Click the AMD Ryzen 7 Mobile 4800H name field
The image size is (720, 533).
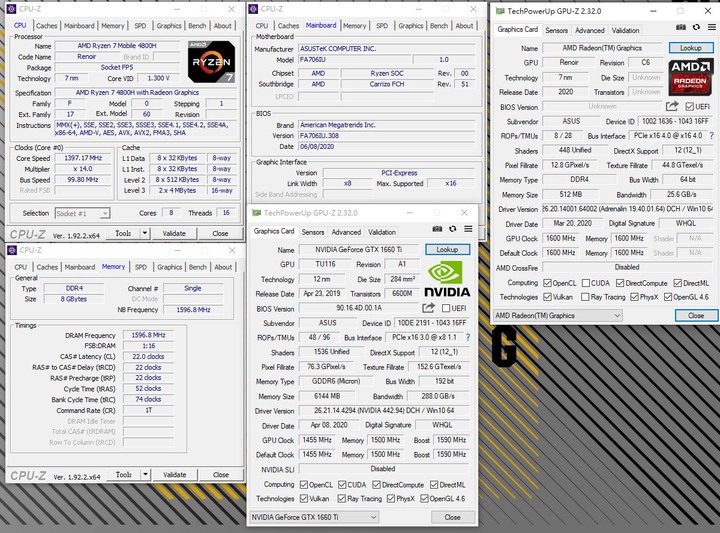click(x=117, y=46)
